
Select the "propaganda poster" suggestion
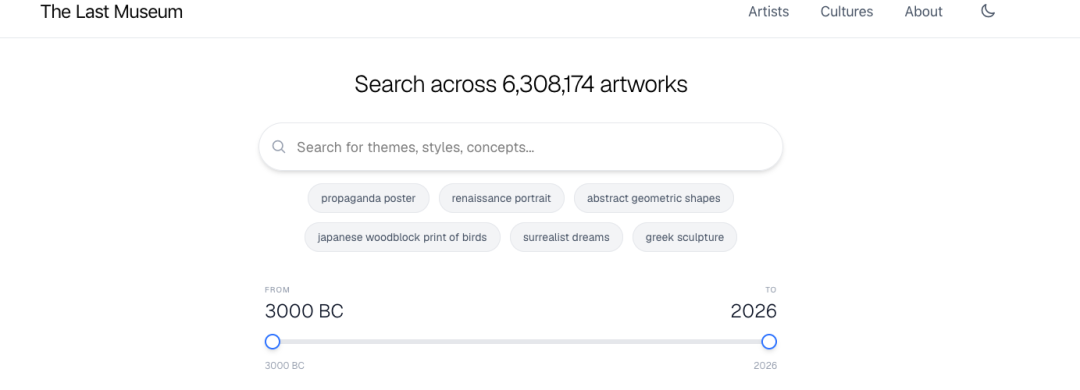pyautogui.click(x=368, y=198)
